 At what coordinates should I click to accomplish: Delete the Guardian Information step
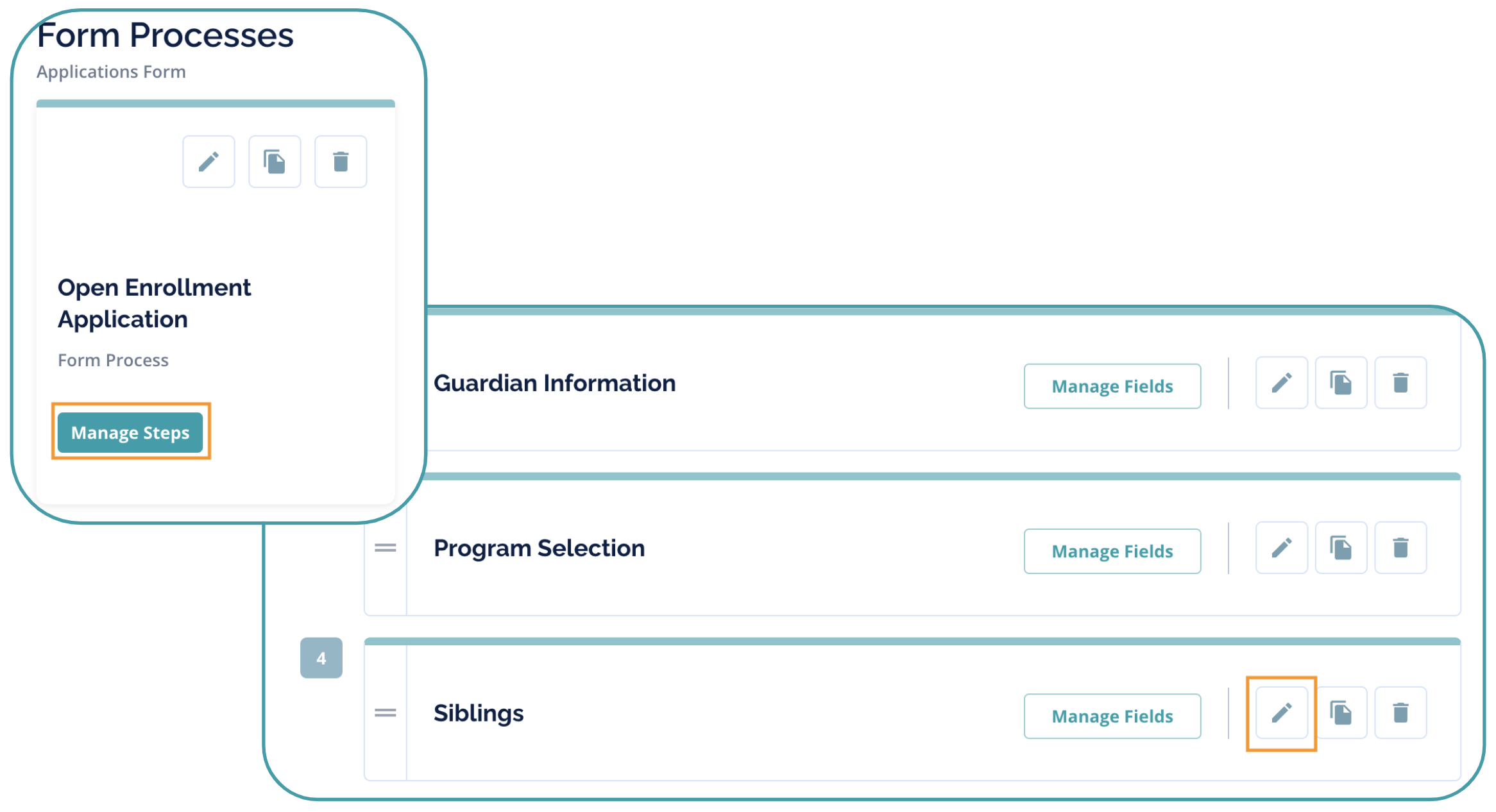(1400, 383)
